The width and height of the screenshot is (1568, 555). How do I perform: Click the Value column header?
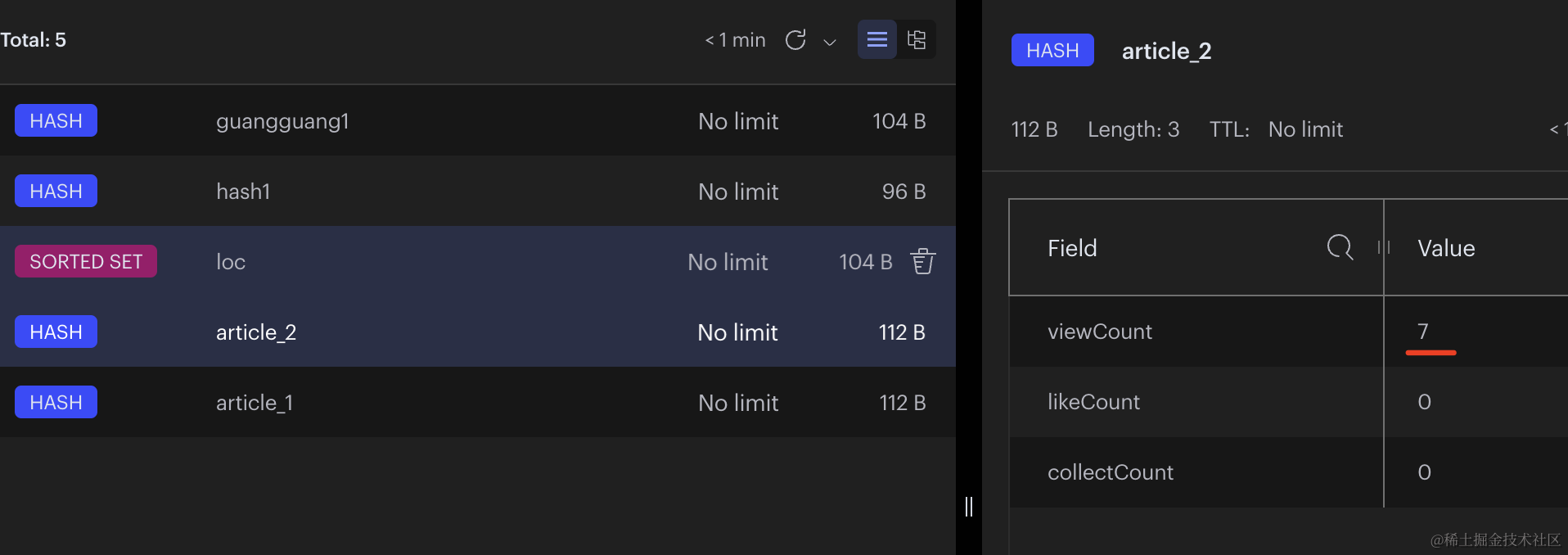tap(1446, 248)
